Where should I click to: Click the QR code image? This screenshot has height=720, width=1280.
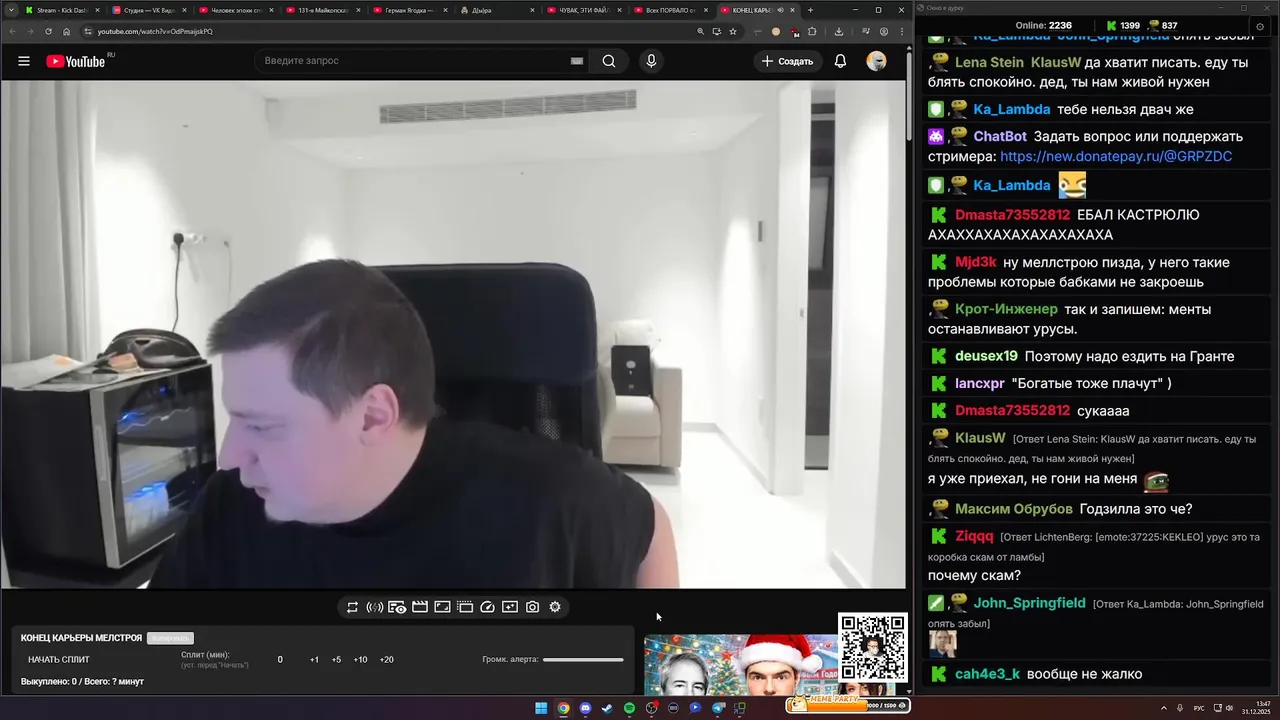pos(872,648)
